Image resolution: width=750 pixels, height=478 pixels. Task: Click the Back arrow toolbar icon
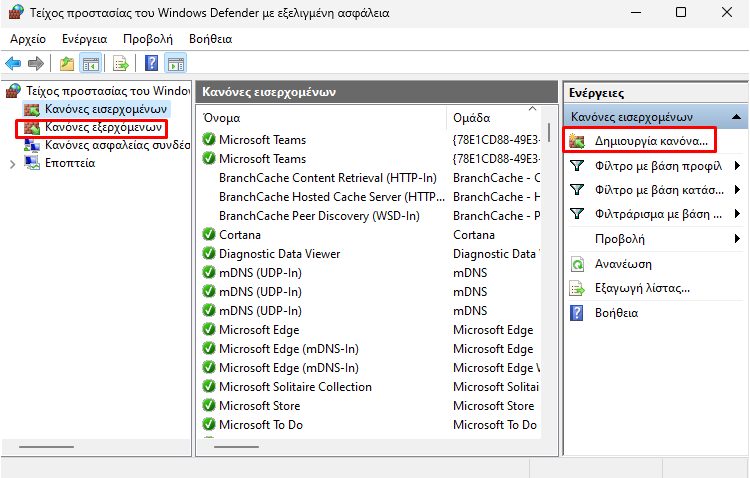(x=13, y=63)
